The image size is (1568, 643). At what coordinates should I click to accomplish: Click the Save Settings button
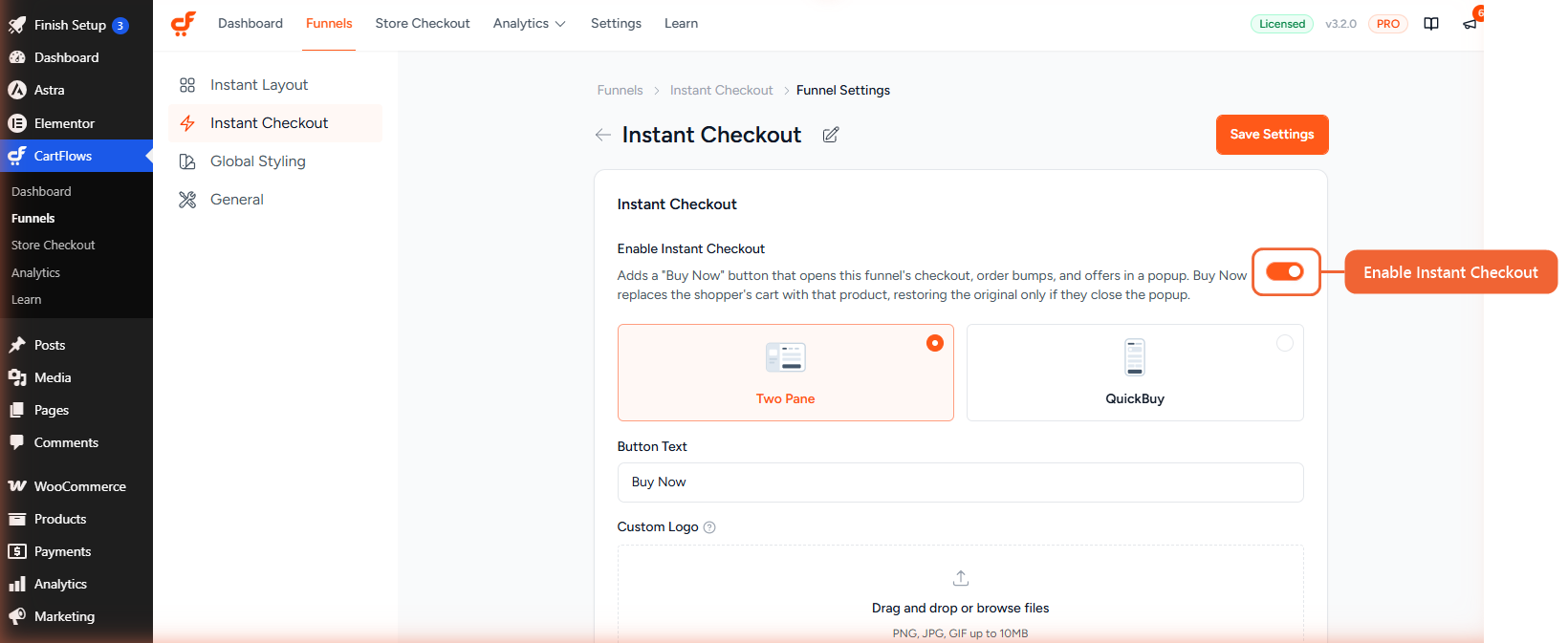(x=1273, y=135)
